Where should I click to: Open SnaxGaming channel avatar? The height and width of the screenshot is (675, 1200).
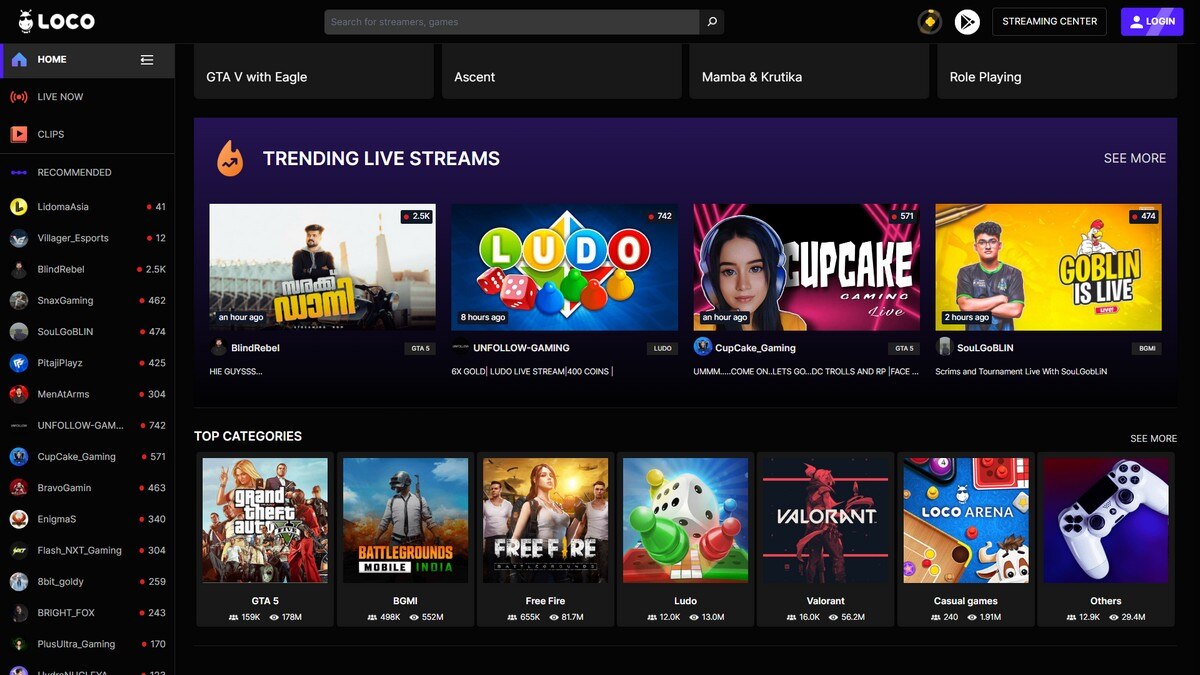19,301
